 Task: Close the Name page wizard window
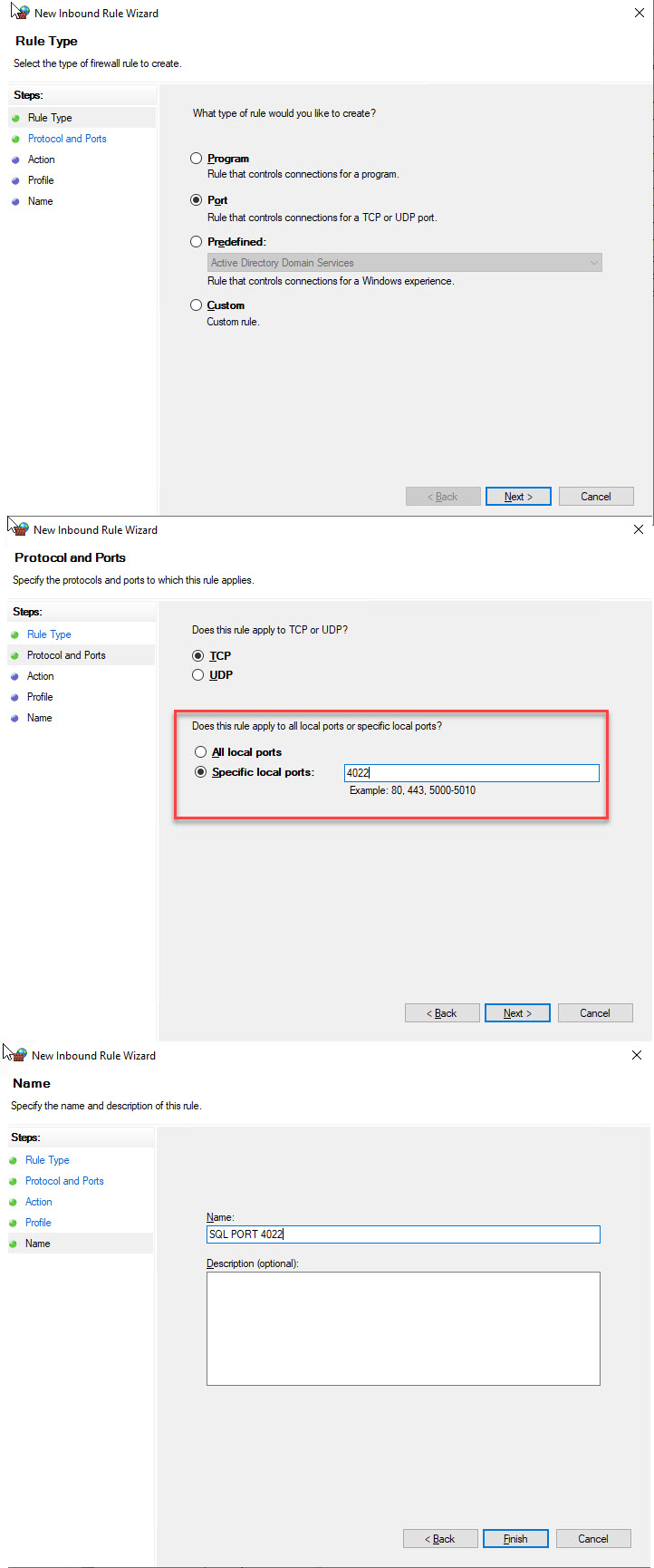click(637, 1055)
